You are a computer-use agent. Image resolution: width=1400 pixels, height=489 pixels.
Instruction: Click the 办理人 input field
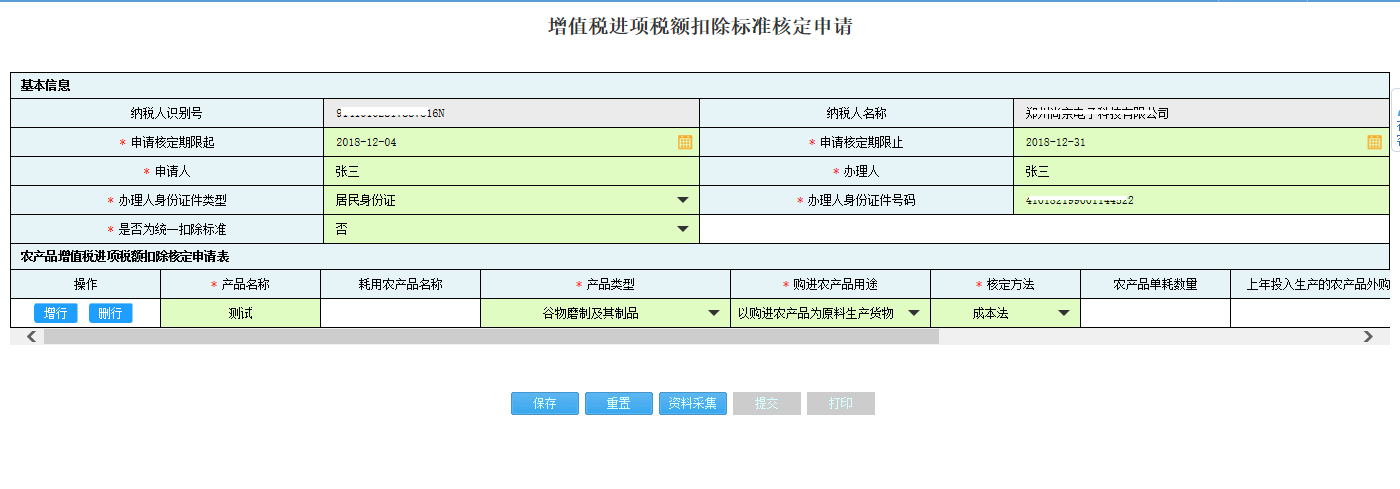pyautogui.click(x=1200, y=171)
